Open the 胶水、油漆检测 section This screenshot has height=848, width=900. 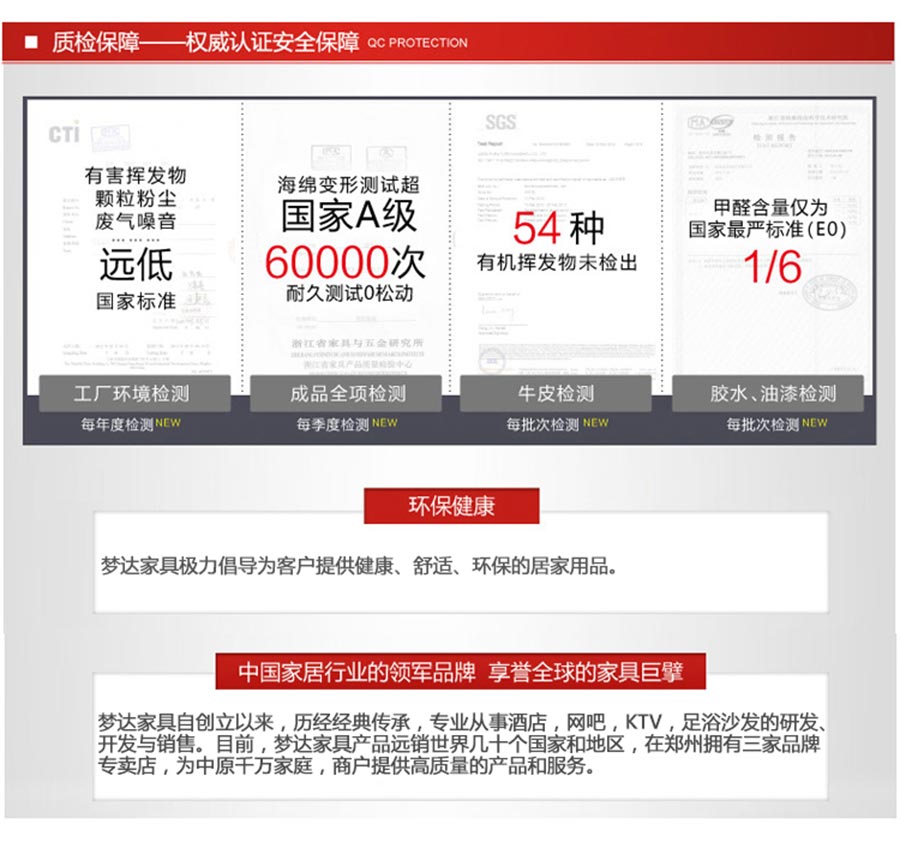click(772, 393)
